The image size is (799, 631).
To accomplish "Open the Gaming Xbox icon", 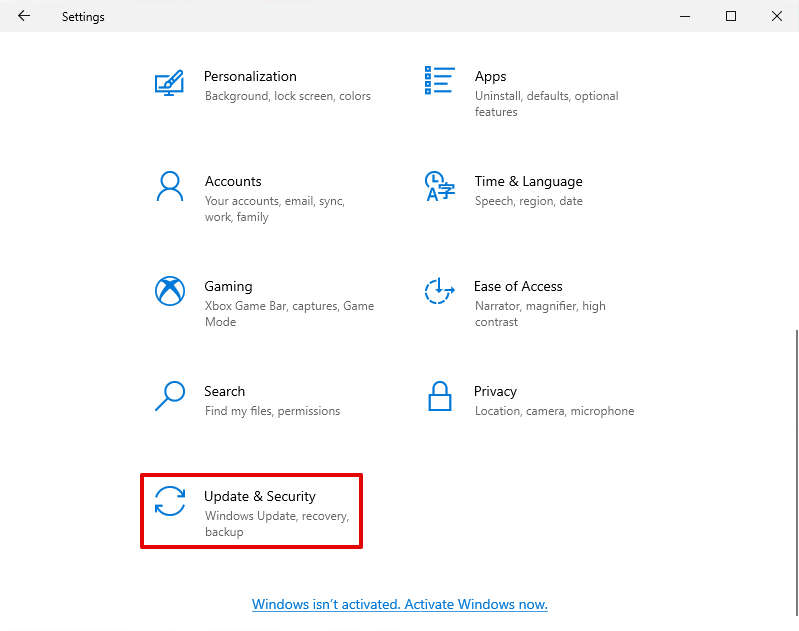I will click(170, 291).
